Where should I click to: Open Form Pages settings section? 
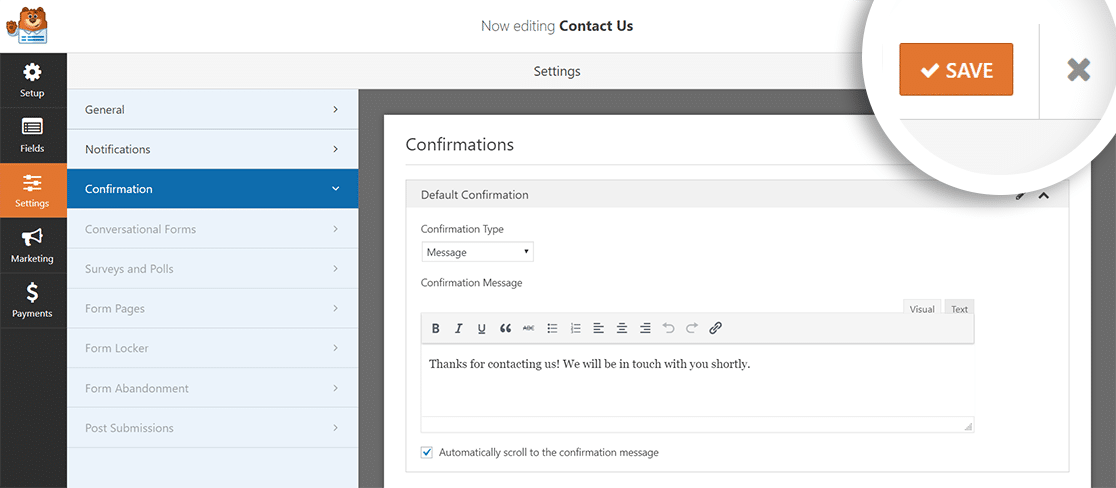[x=212, y=309]
